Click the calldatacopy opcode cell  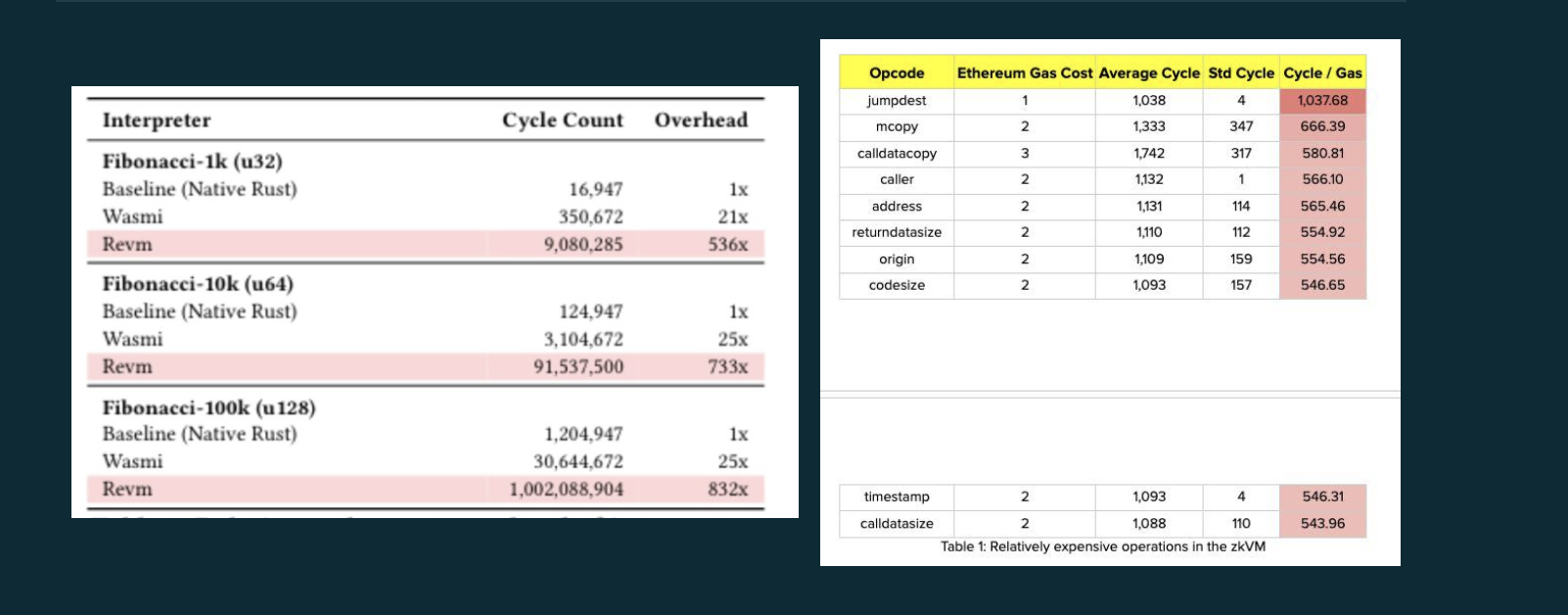point(897,153)
